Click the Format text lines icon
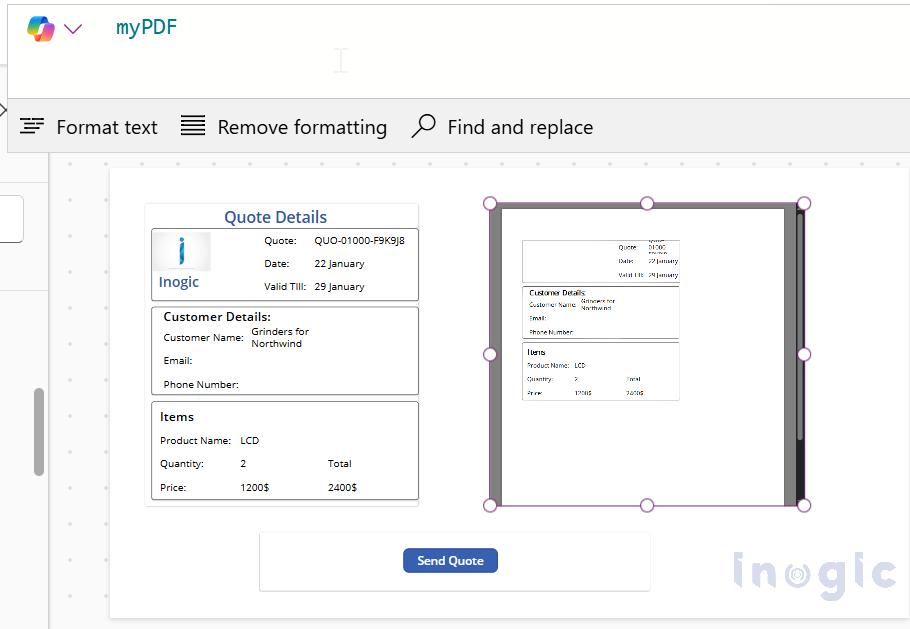The image size is (910, 629). point(33,126)
